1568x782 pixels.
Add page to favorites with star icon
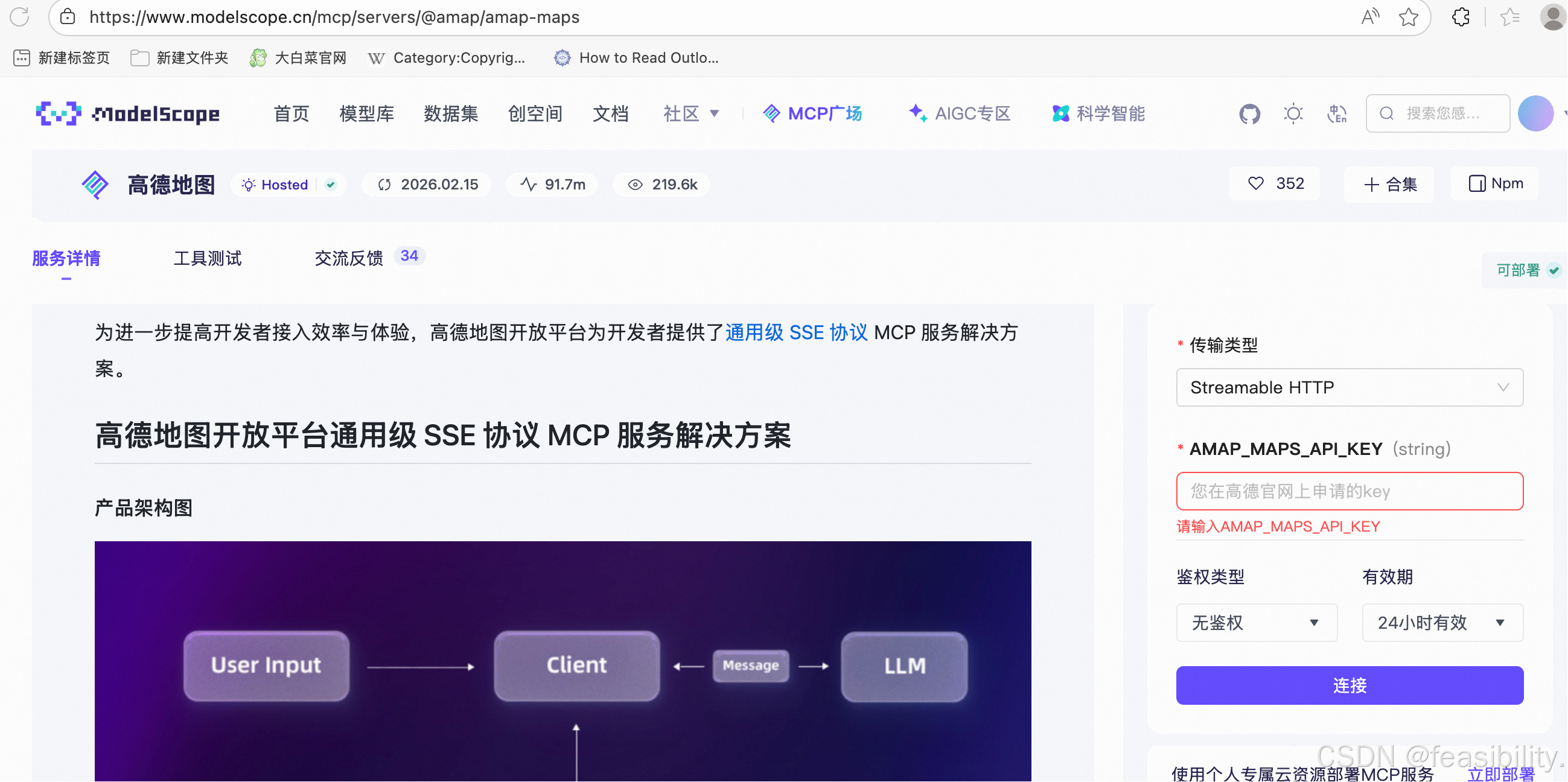click(x=1409, y=17)
